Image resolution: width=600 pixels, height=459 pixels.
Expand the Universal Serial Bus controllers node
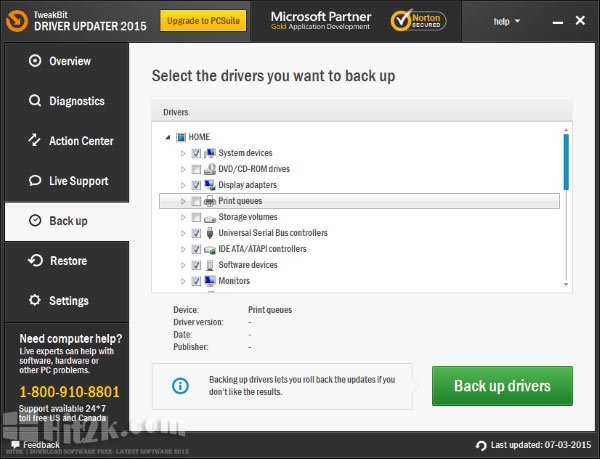click(x=183, y=233)
